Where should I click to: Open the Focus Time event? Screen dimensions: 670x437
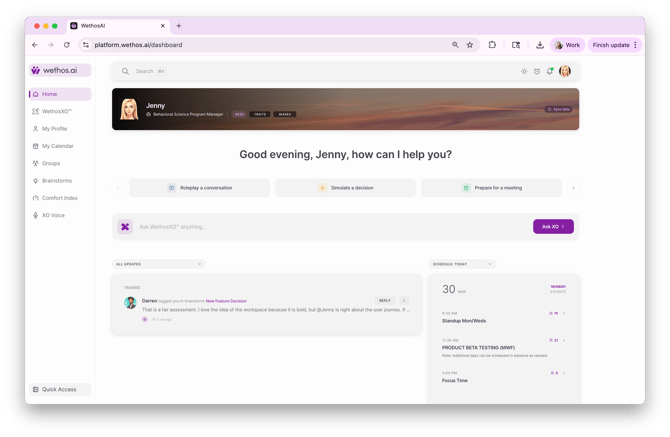point(455,381)
